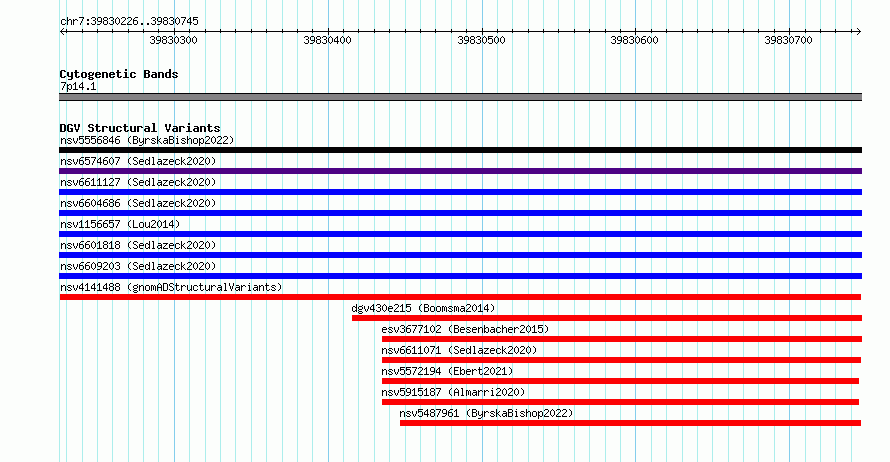Open variant nsv6601818 (Sedlazeck2020) label

138,245
